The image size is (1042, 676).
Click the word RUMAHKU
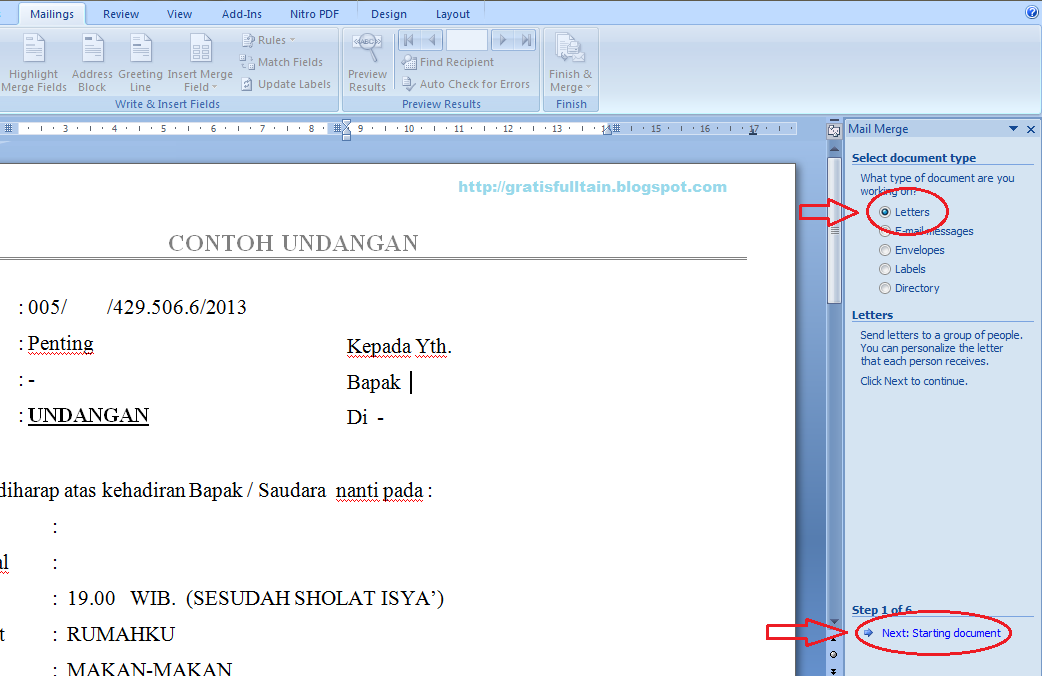click(120, 634)
